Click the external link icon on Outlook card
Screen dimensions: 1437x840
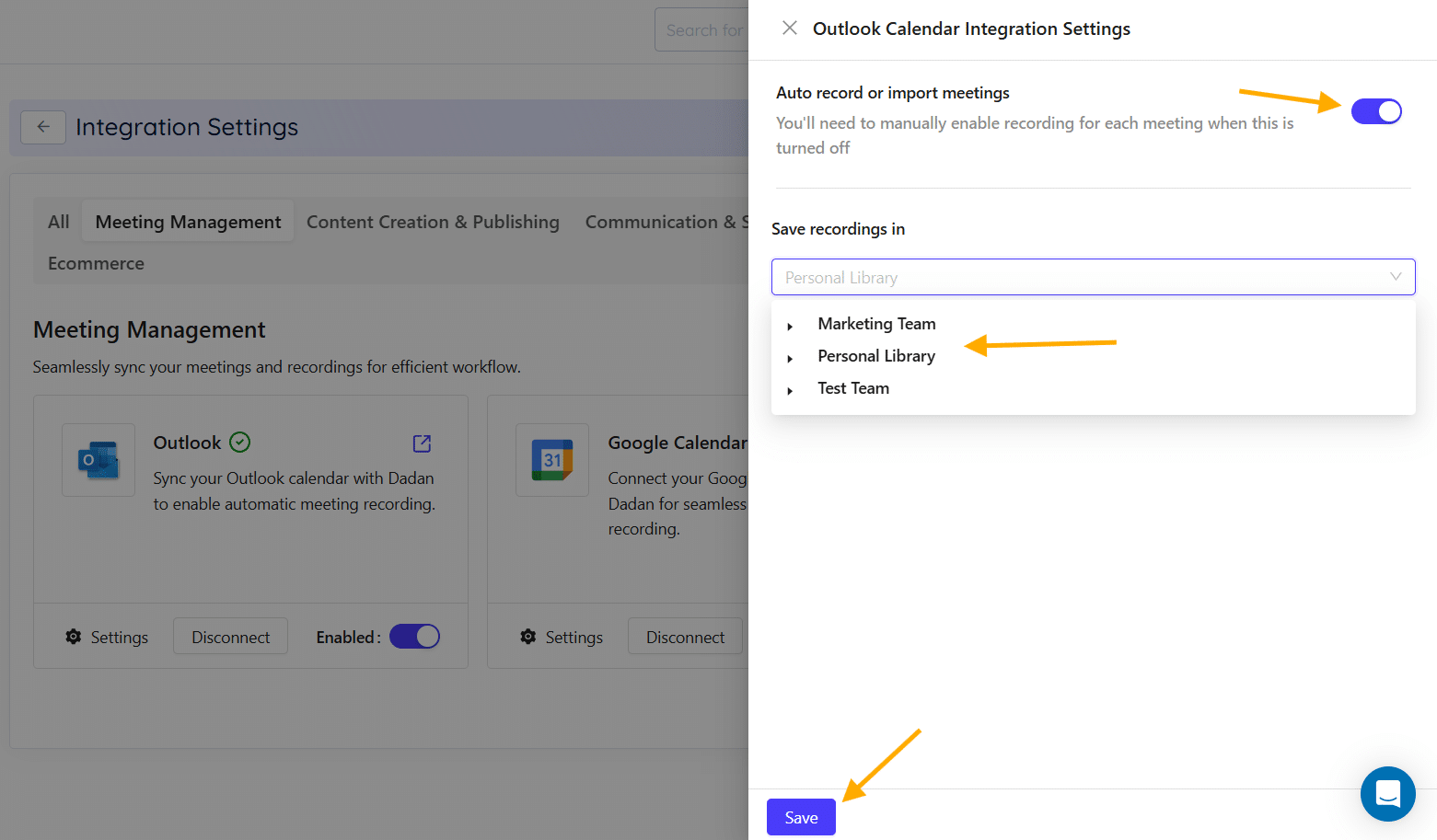421,443
